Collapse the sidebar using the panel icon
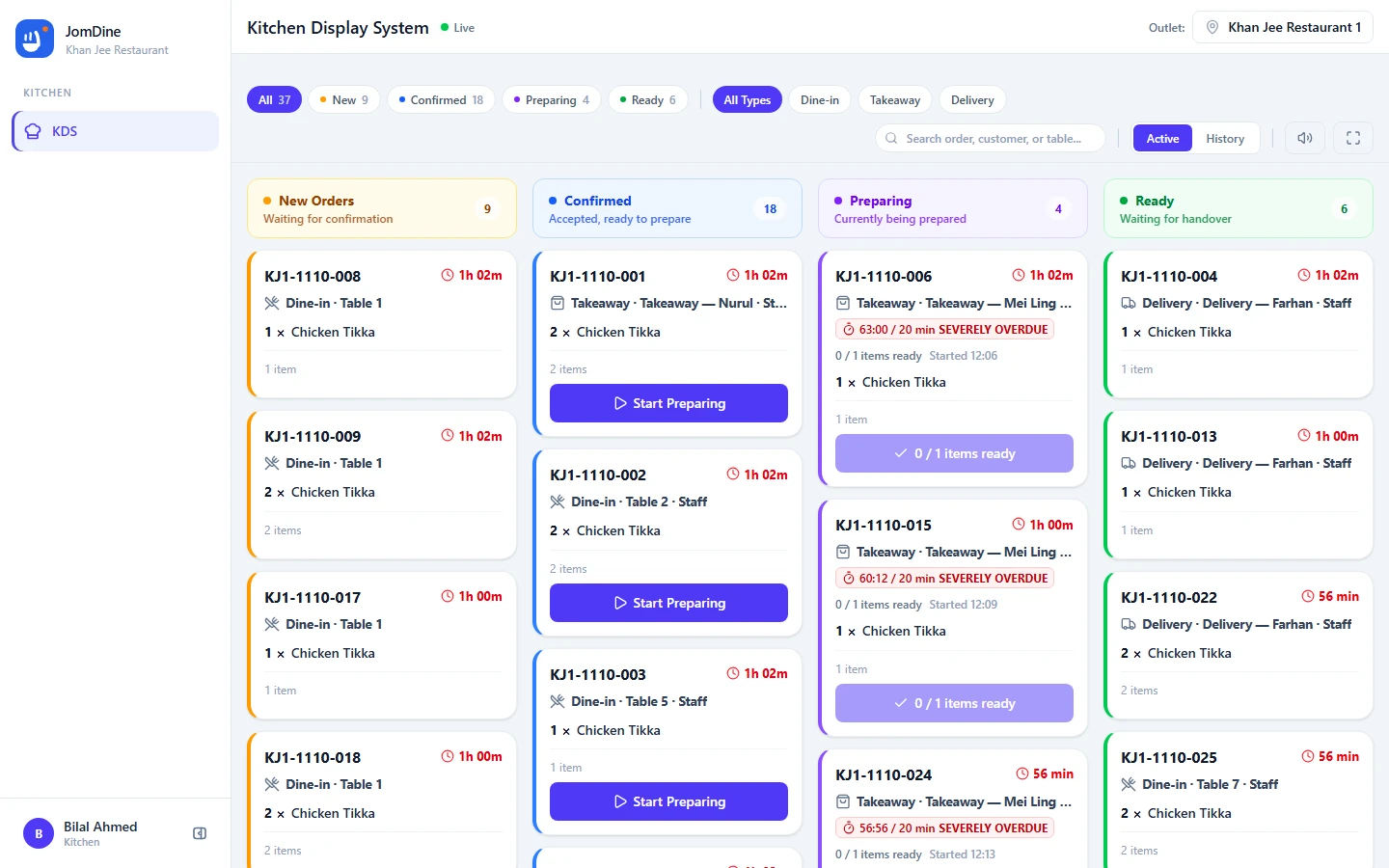The image size is (1389, 868). pos(200,833)
